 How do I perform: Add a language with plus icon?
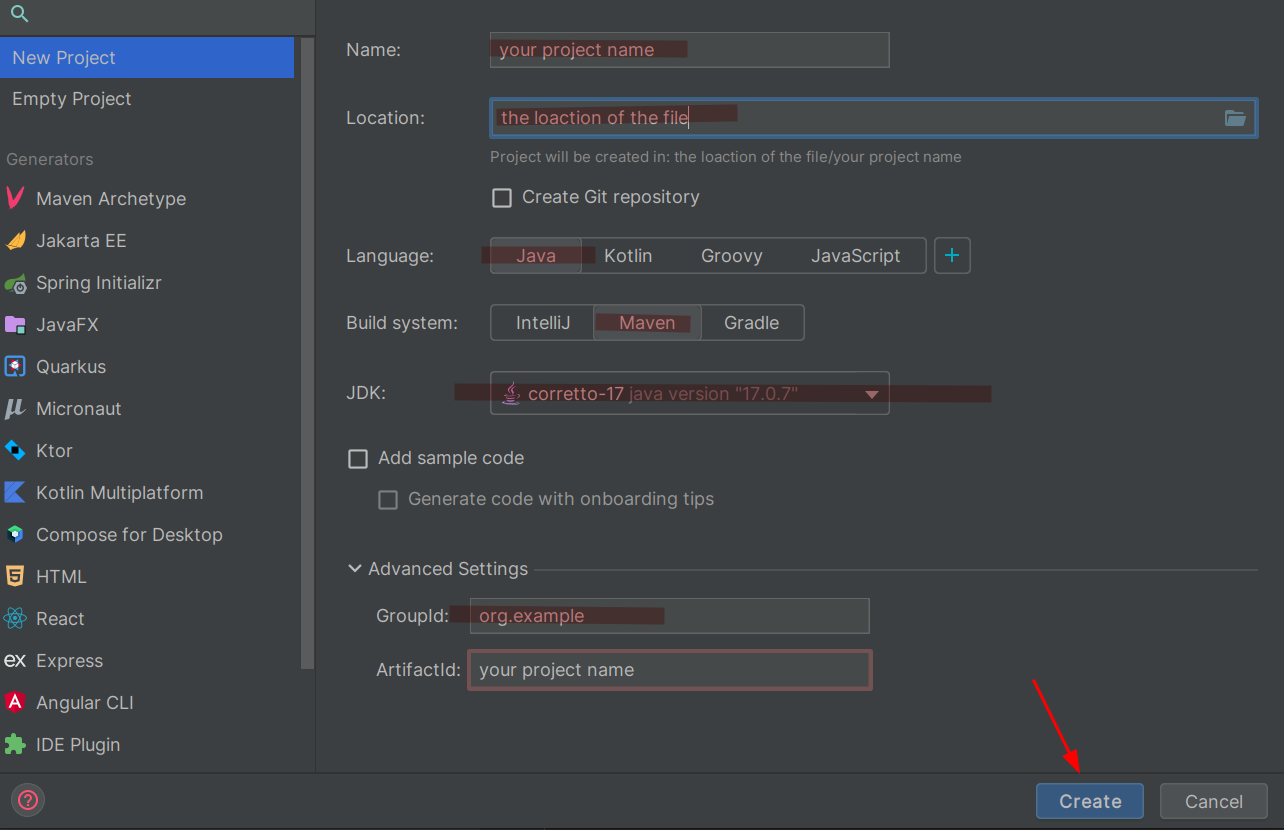[x=952, y=256]
